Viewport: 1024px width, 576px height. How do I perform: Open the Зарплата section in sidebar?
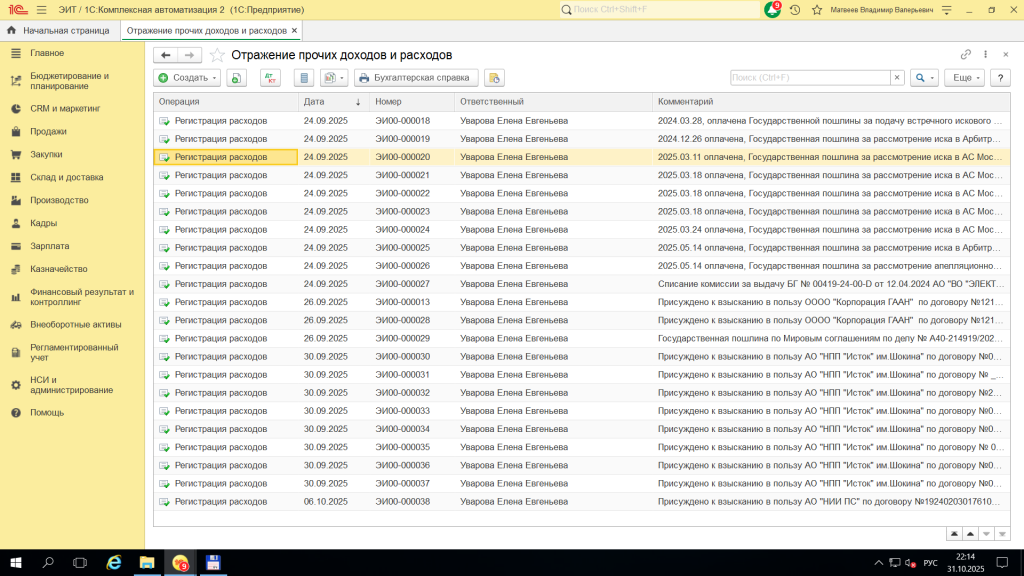click(49, 245)
